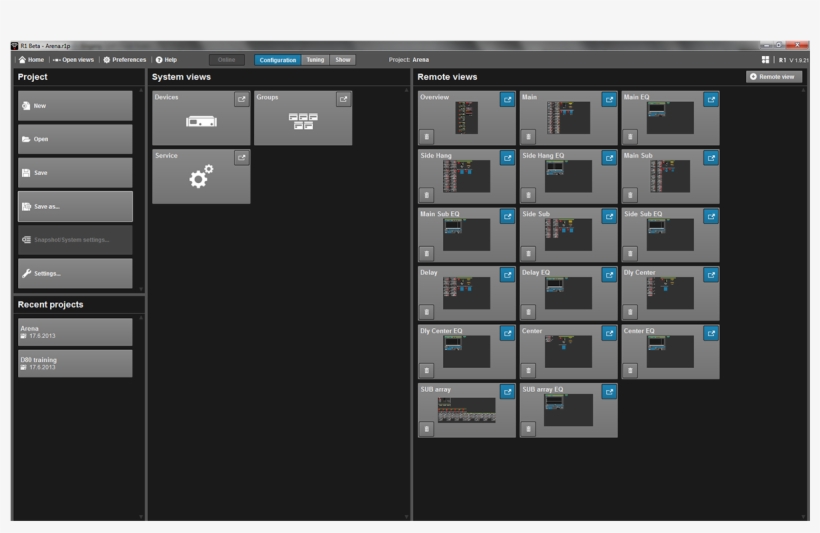Switch to Tuning mode

tap(315, 60)
